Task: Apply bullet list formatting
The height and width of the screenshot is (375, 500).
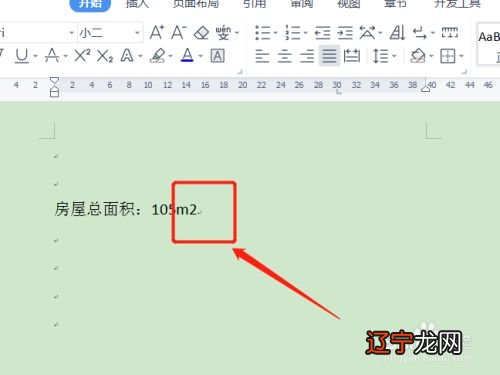Action: pyautogui.click(x=262, y=33)
